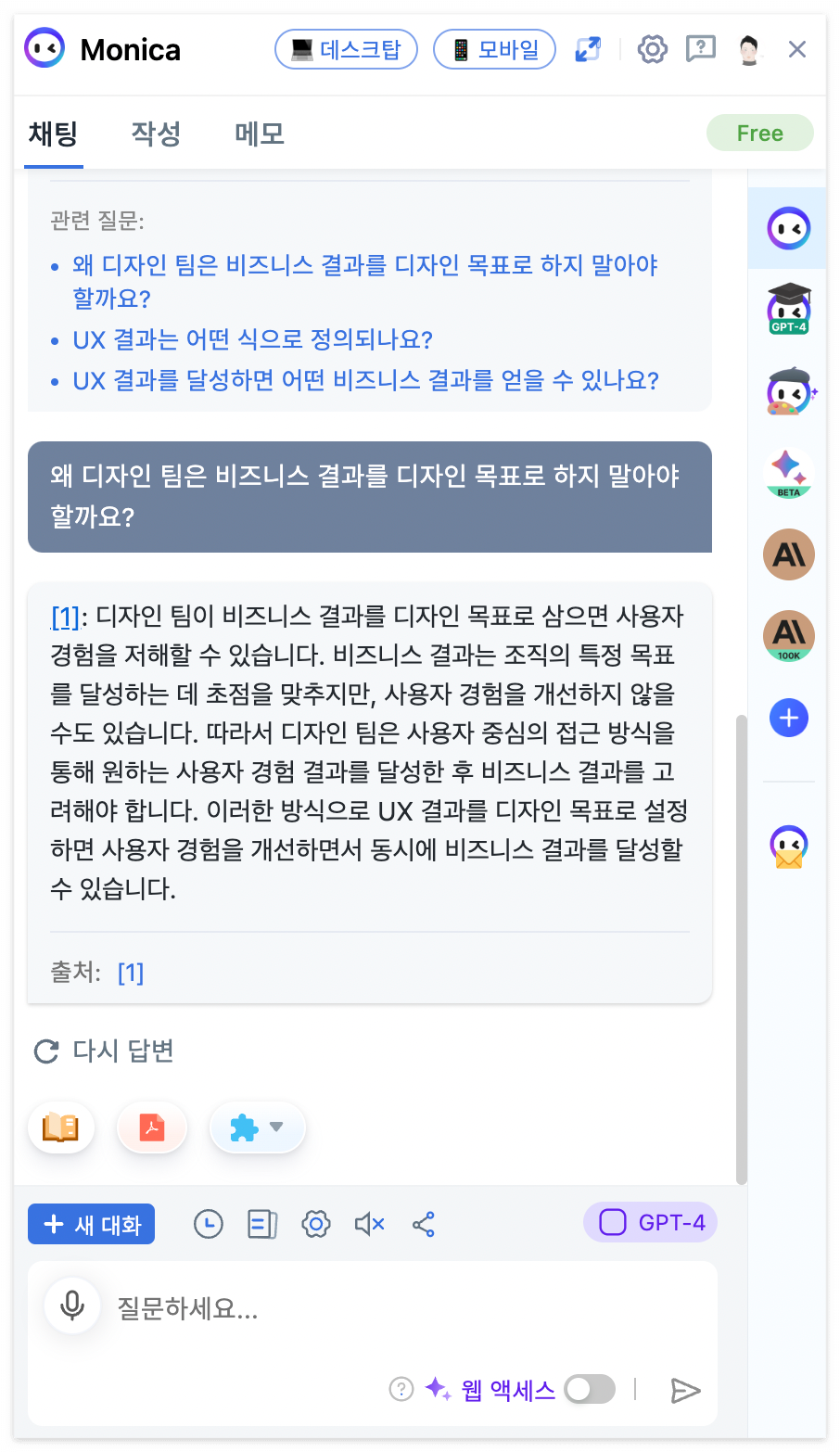The width and height of the screenshot is (840, 1452).
Task: Click 다시 답변 to regenerate answer
Action: pyautogui.click(x=104, y=1051)
